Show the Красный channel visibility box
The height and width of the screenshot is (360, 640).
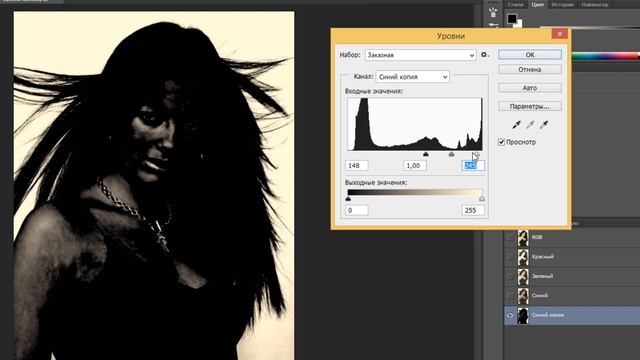tap(510, 257)
